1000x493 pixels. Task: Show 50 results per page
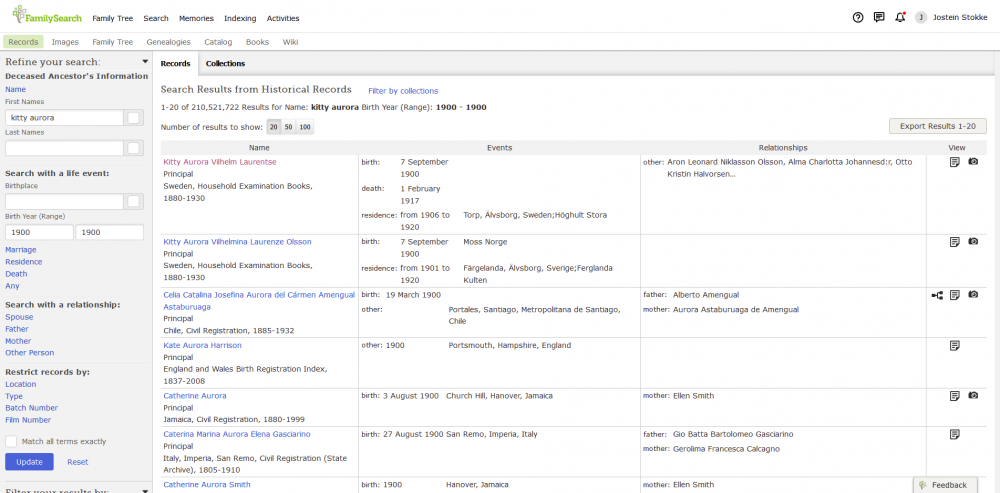(x=289, y=127)
